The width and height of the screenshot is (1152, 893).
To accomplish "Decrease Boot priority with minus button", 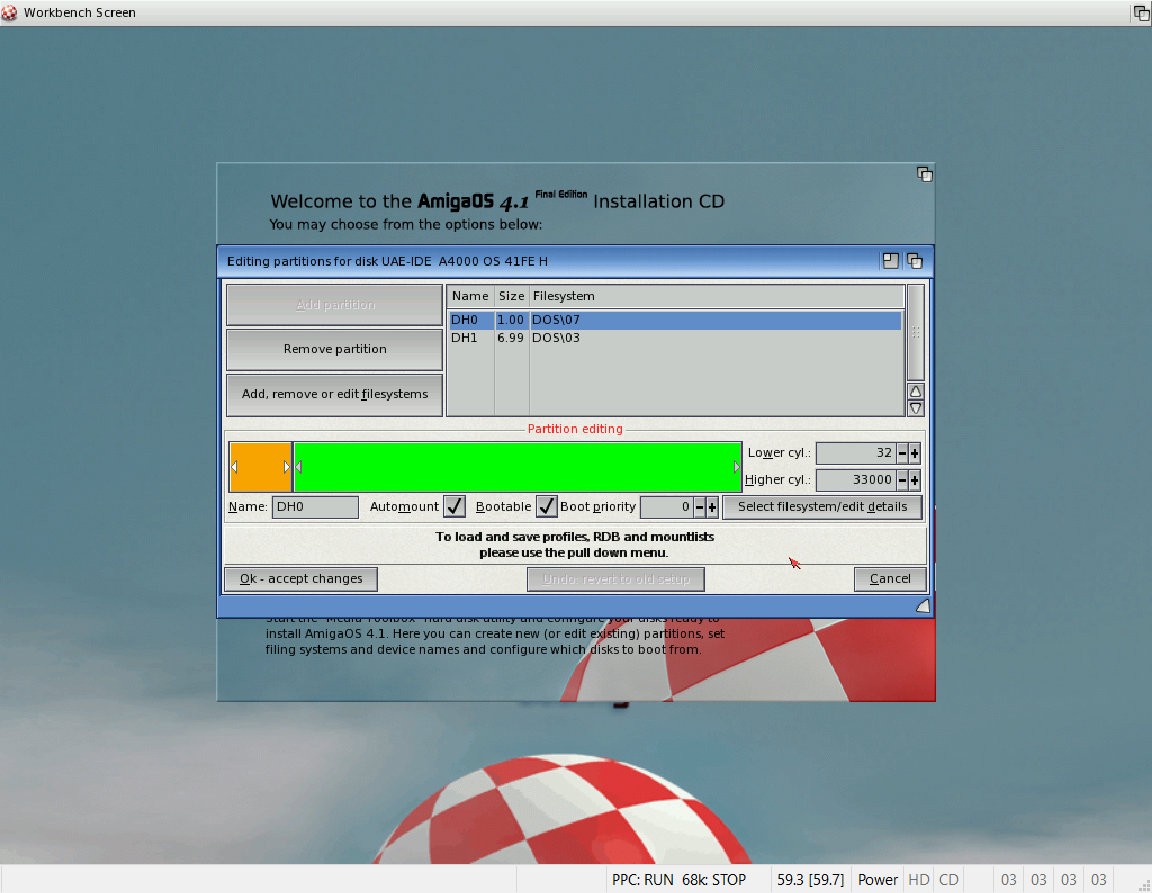I will (x=699, y=506).
